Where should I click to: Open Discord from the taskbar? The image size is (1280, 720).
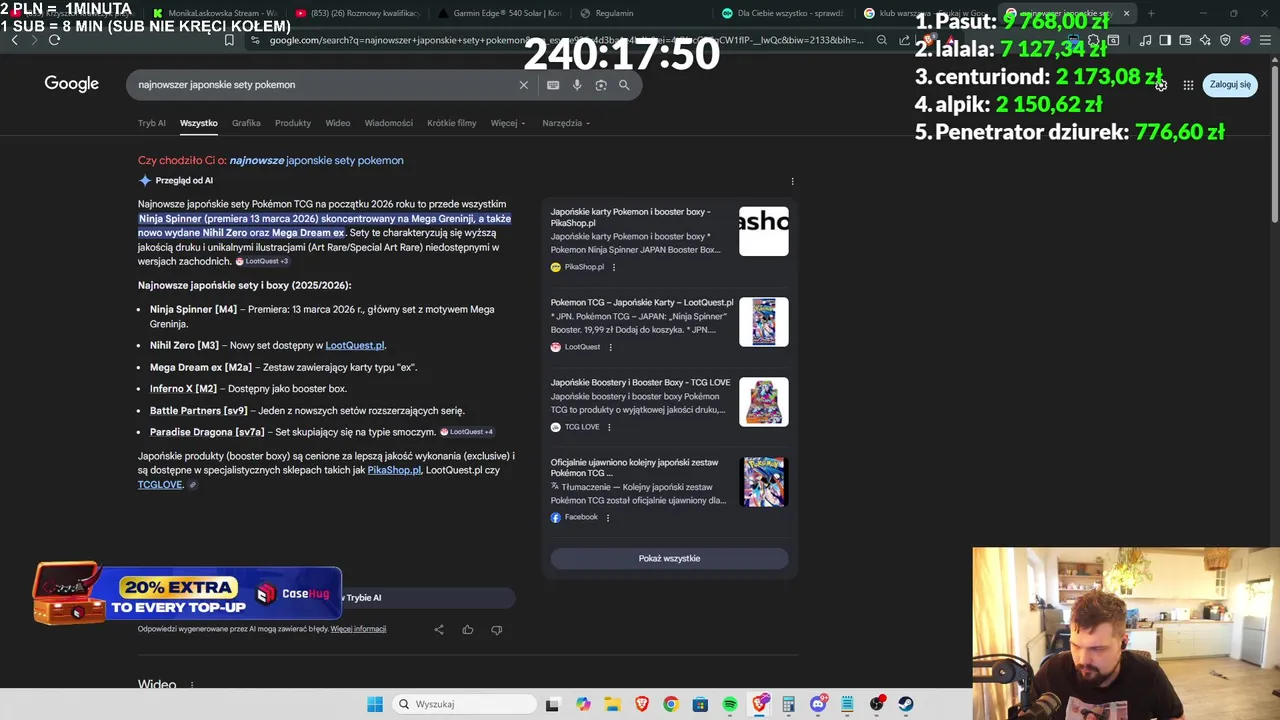click(818, 704)
